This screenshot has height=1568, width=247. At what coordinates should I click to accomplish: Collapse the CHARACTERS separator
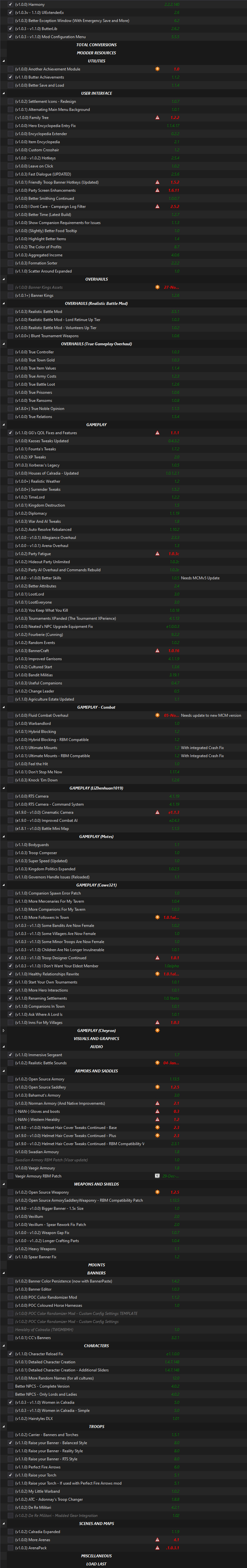pyautogui.click(x=4, y=1346)
